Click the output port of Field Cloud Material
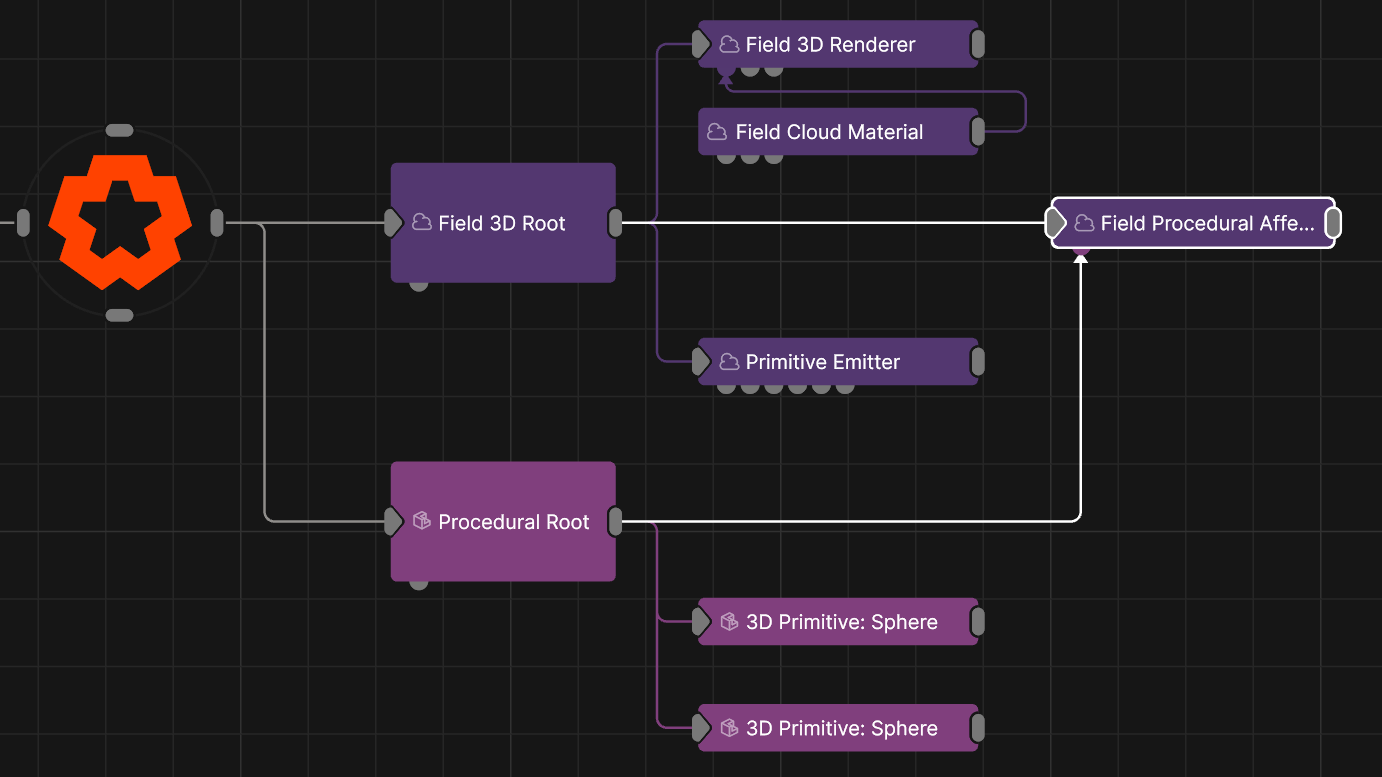1382x777 pixels. click(x=978, y=132)
